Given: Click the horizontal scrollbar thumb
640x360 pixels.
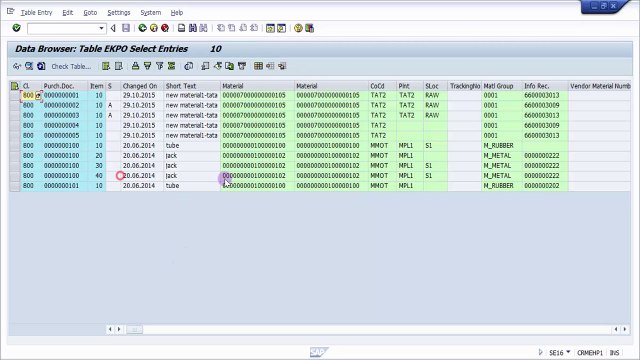Looking at the screenshot, I should click(x=134, y=329).
